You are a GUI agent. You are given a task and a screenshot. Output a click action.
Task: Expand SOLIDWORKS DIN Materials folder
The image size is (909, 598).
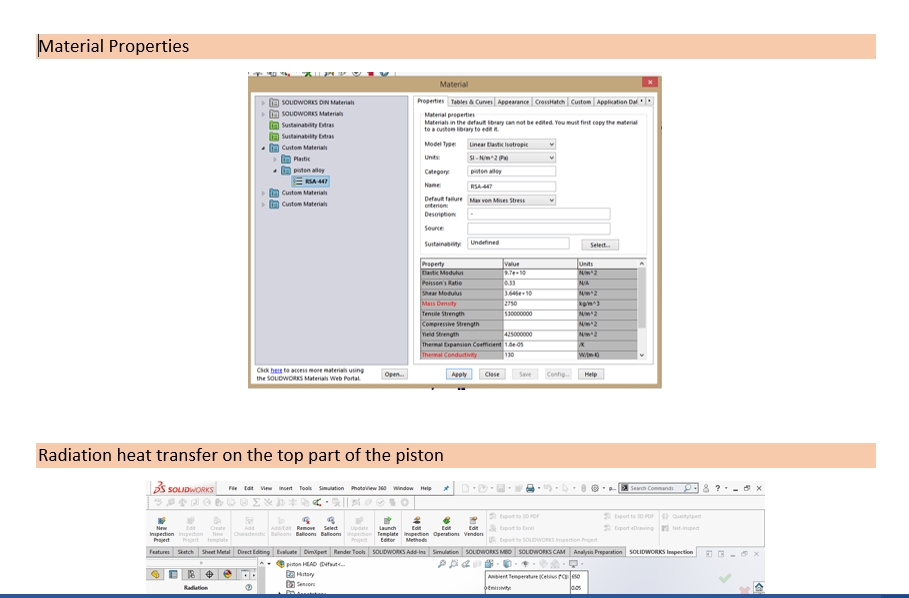click(263, 102)
